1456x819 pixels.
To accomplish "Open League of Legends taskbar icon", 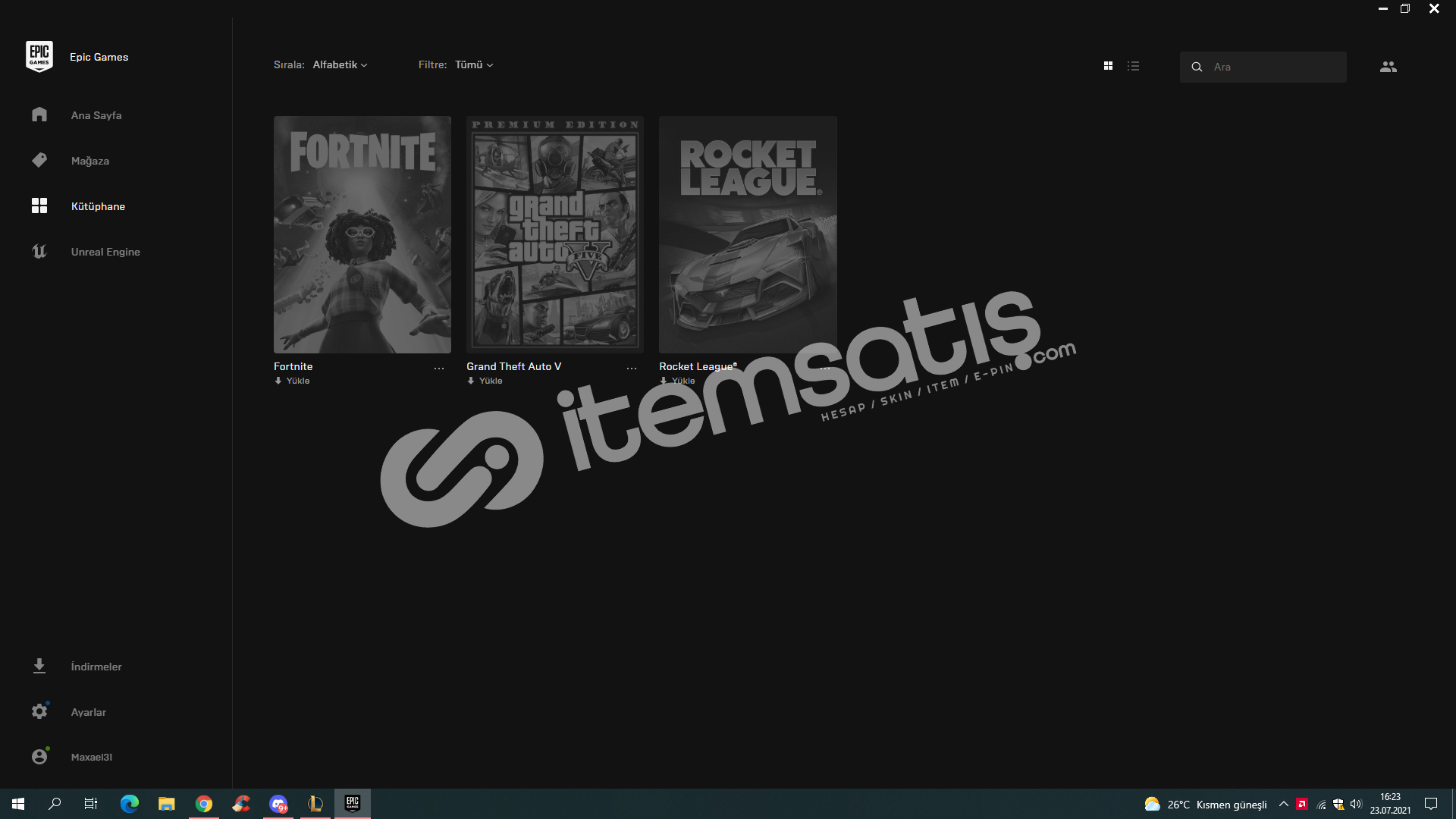I will click(315, 804).
